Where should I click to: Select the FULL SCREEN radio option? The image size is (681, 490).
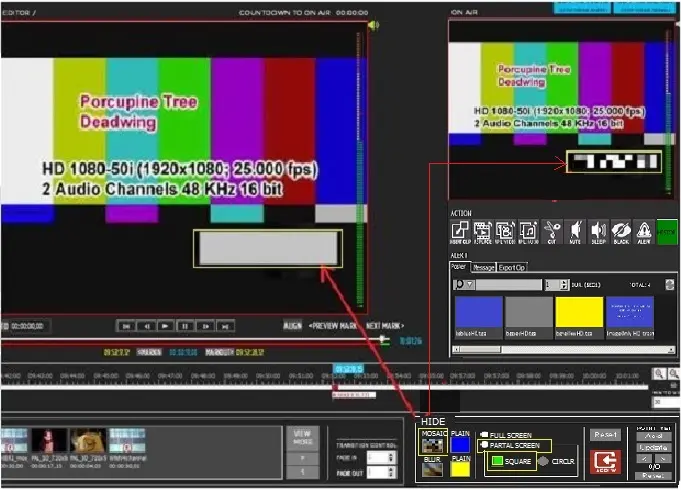tap(483, 435)
